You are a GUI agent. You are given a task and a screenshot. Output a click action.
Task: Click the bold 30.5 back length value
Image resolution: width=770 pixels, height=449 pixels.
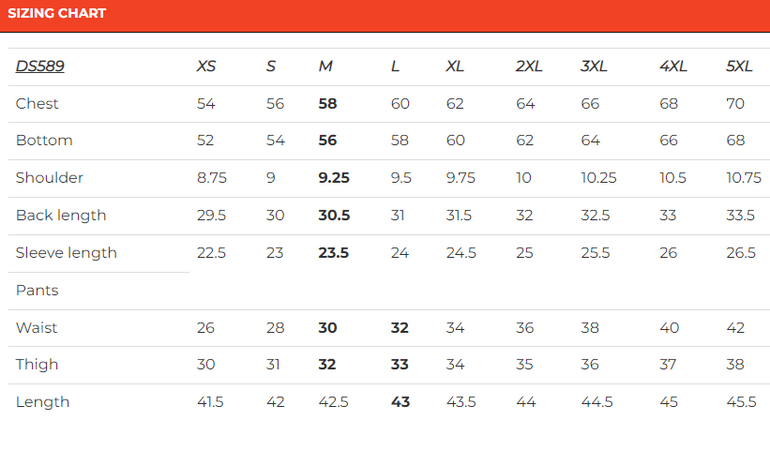click(334, 215)
